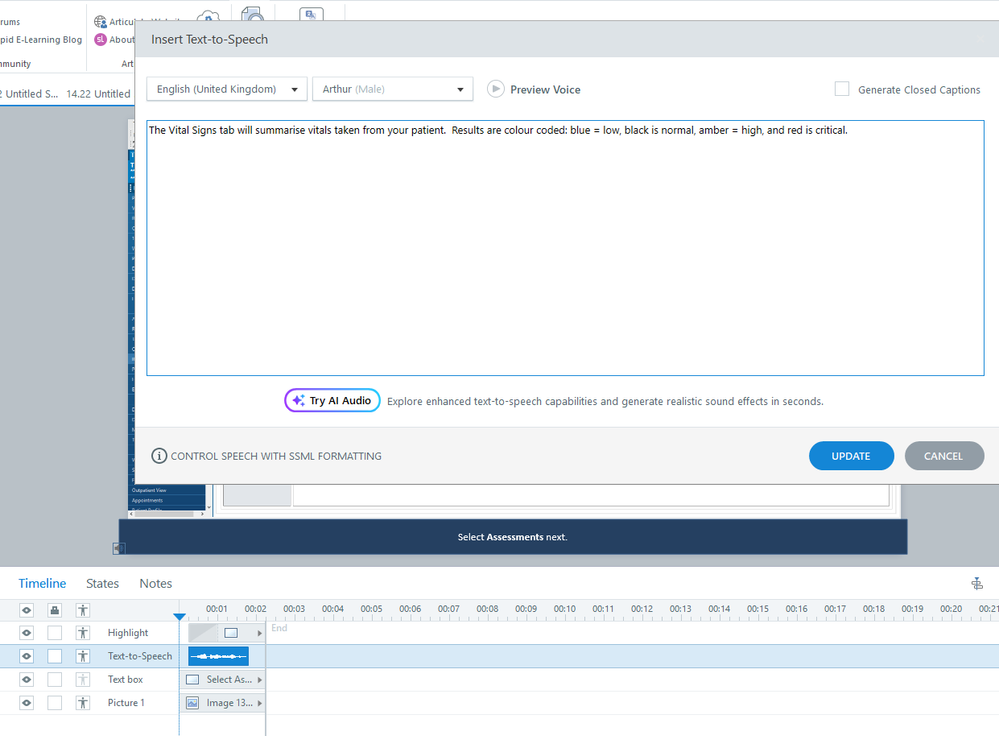The width and height of the screenshot is (999, 736).
Task: Switch to the States tab
Action: 103,583
